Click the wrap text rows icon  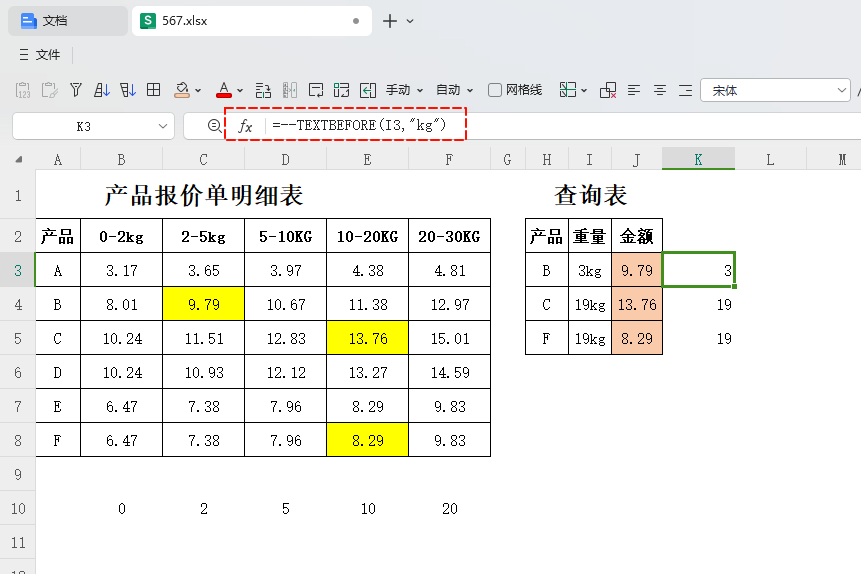(263, 90)
